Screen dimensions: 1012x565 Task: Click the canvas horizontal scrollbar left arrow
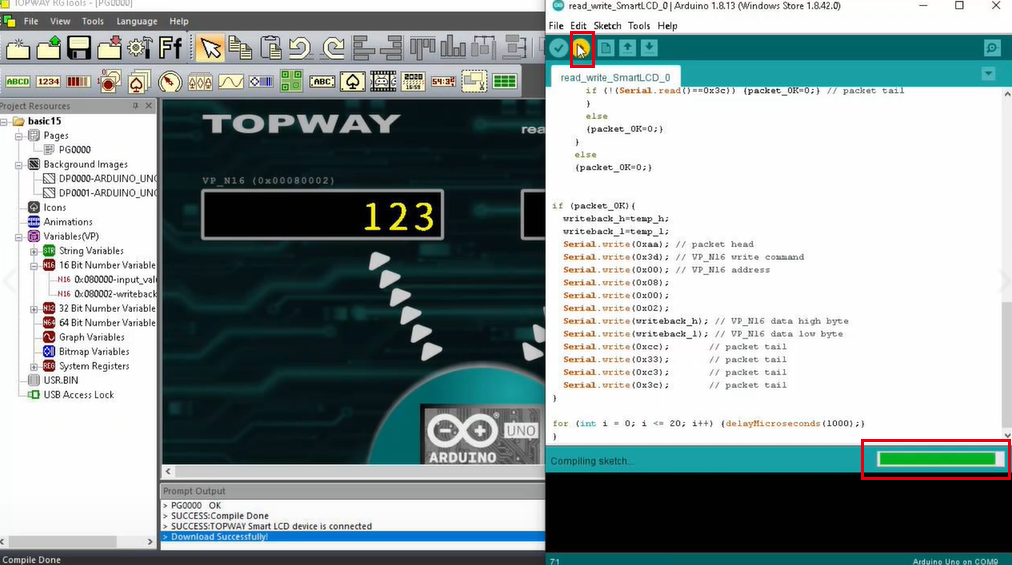click(x=168, y=471)
